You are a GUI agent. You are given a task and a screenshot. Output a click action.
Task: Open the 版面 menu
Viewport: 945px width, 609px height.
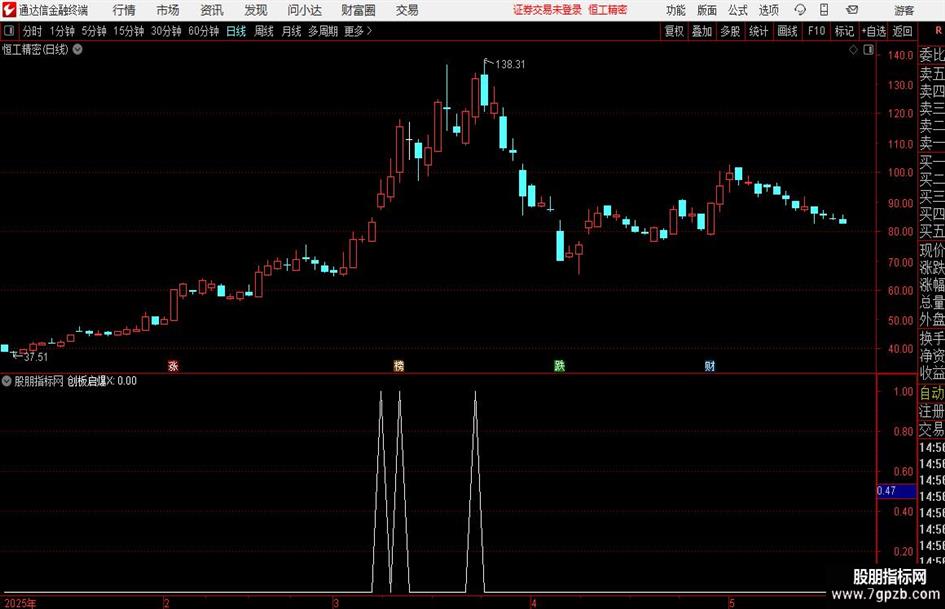point(707,10)
